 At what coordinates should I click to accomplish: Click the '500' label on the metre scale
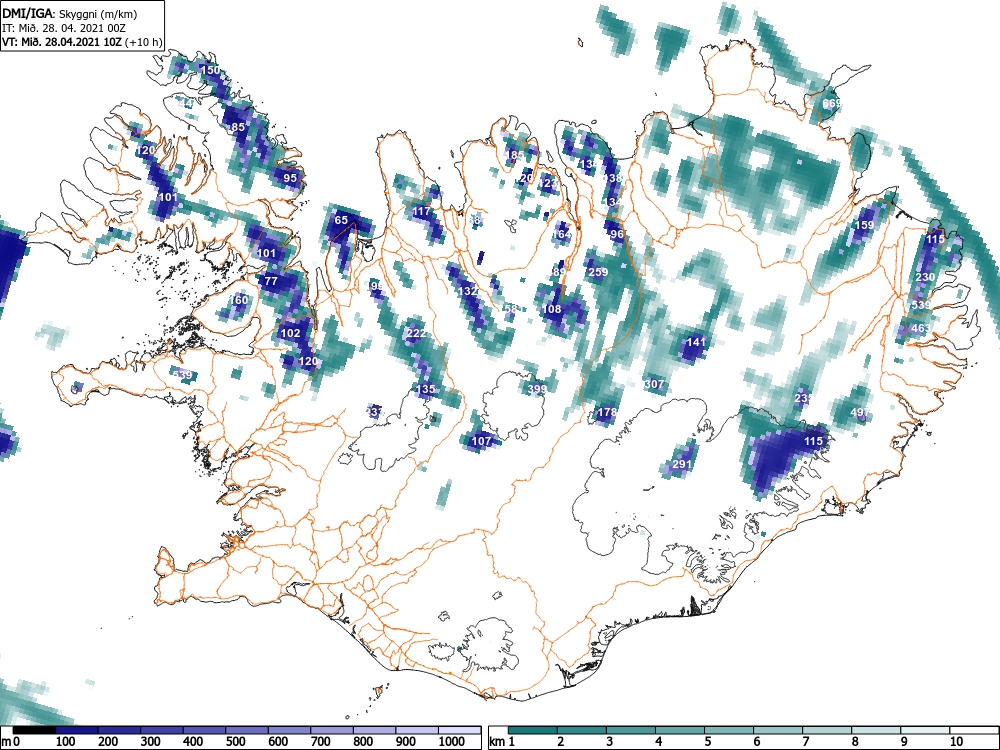click(x=235, y=741)
